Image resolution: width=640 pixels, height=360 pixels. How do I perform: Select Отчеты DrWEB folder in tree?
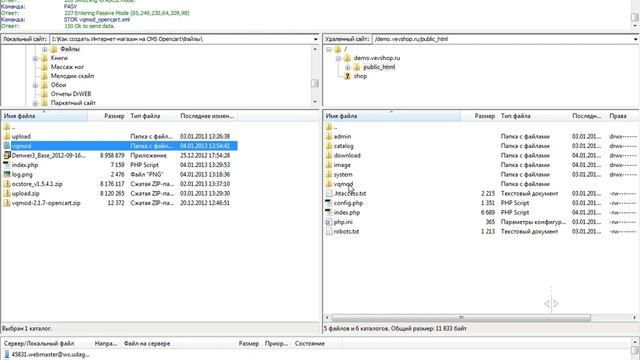point(71,94)
